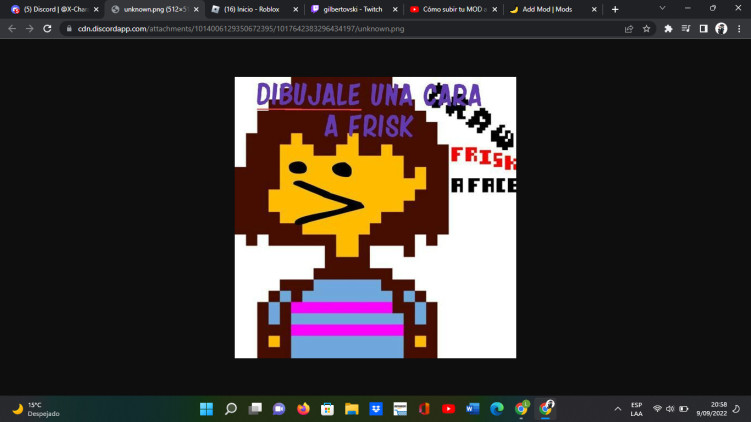
Task: Open Microsoft Store from taskbar
Action: 327,409
